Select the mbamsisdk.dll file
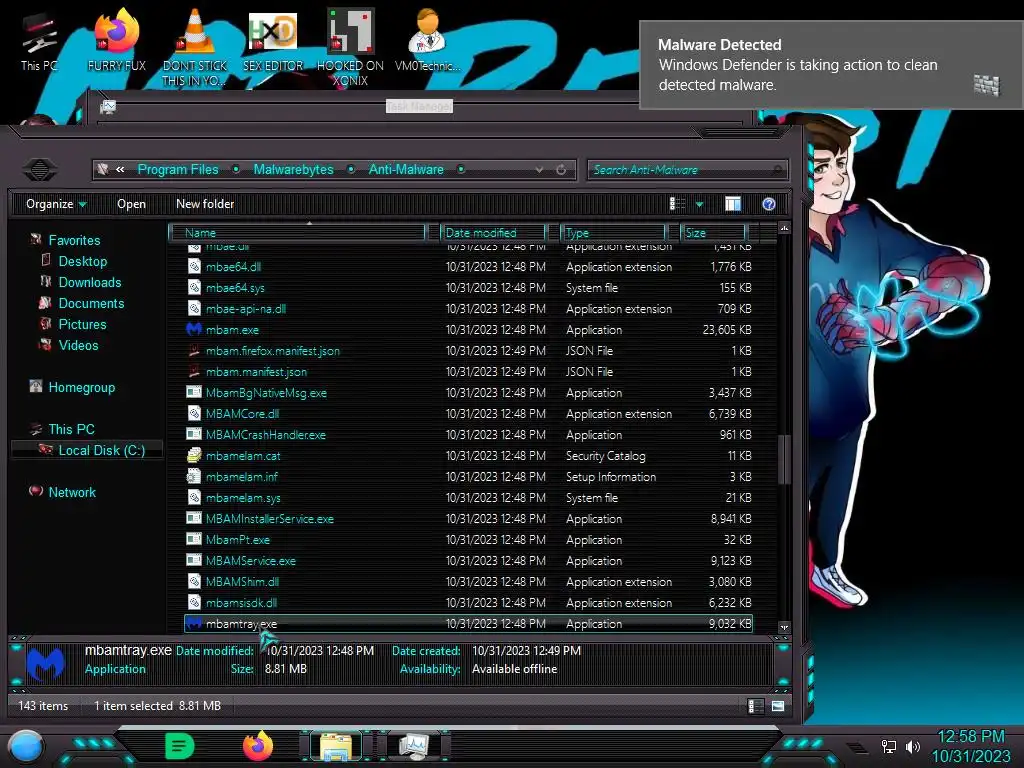The width and height of the screenshot is (1024, 768). (x=241, y=602)
